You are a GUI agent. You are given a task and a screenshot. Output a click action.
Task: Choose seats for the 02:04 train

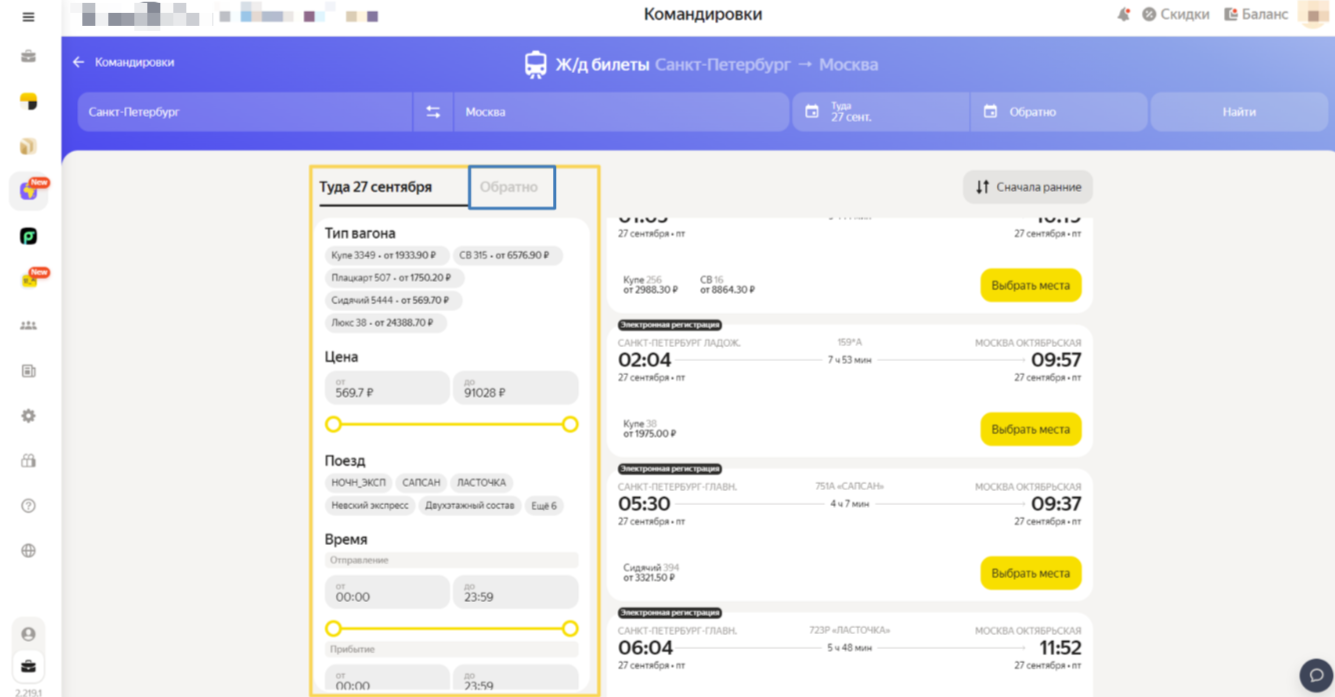[x=1031, y=429]
